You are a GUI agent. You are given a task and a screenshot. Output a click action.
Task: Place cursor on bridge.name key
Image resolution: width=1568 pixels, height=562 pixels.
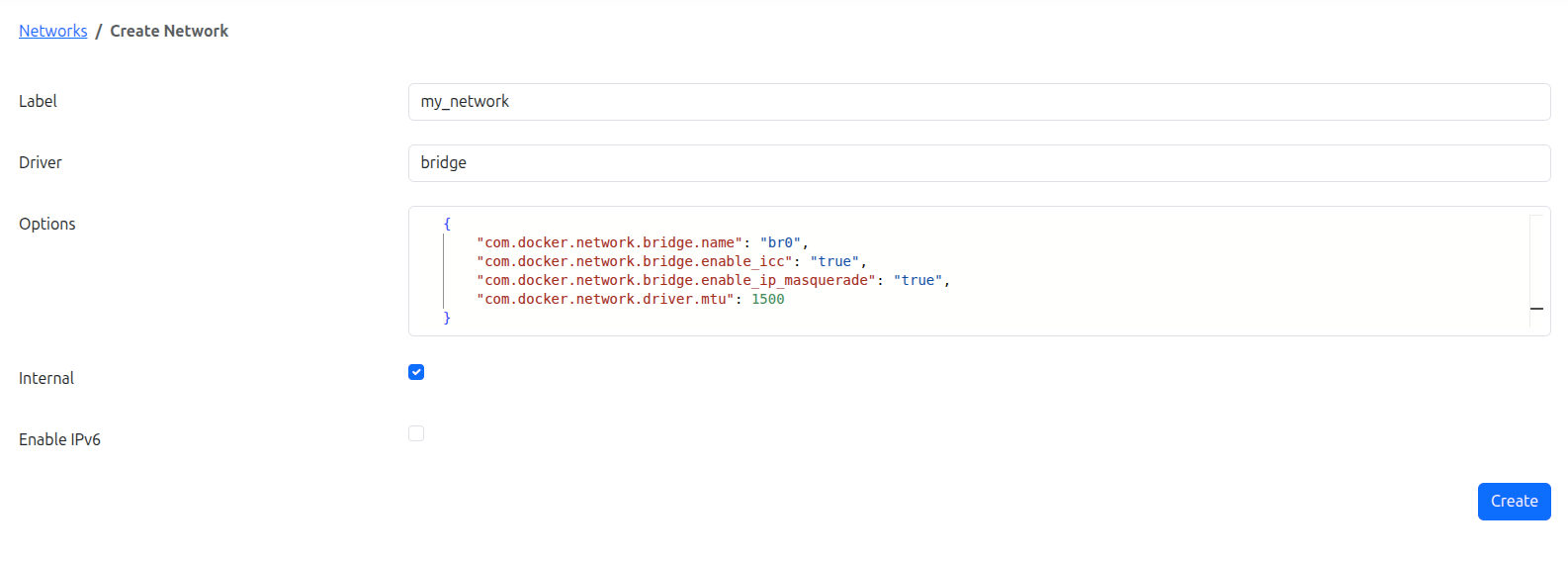point(609,242)
